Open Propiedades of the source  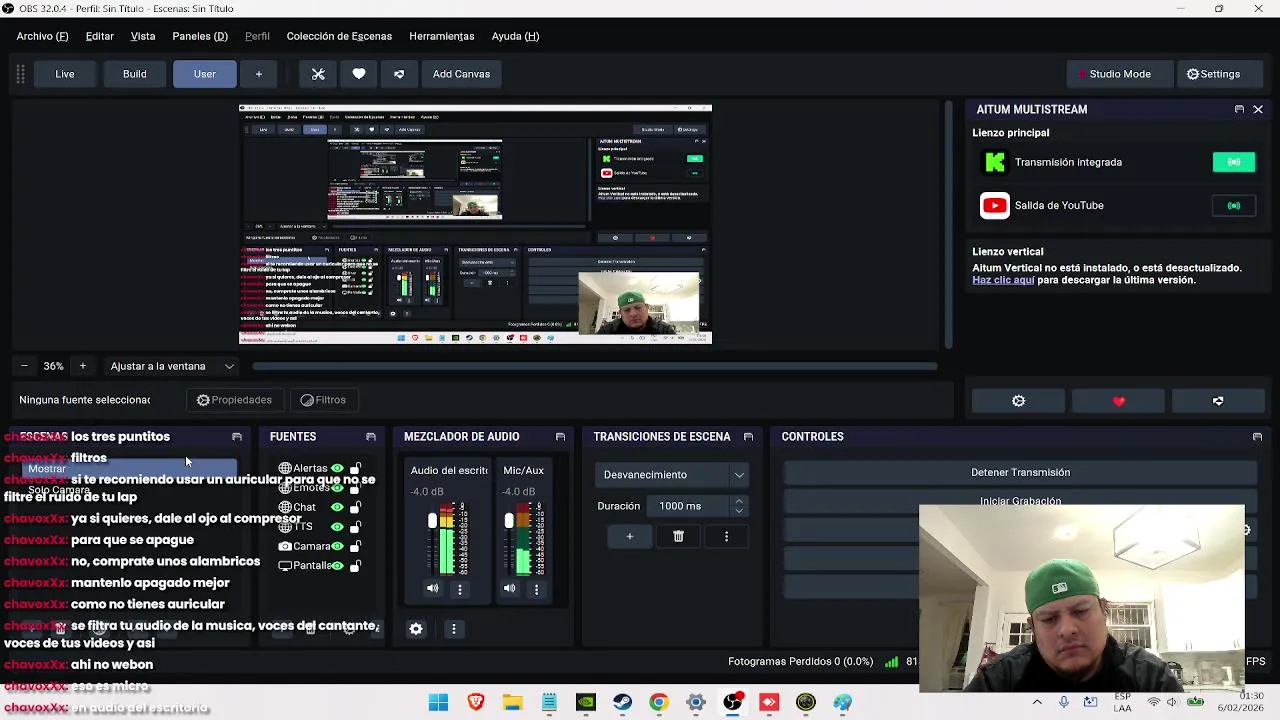pyautogui.click(x=234, y=400)
